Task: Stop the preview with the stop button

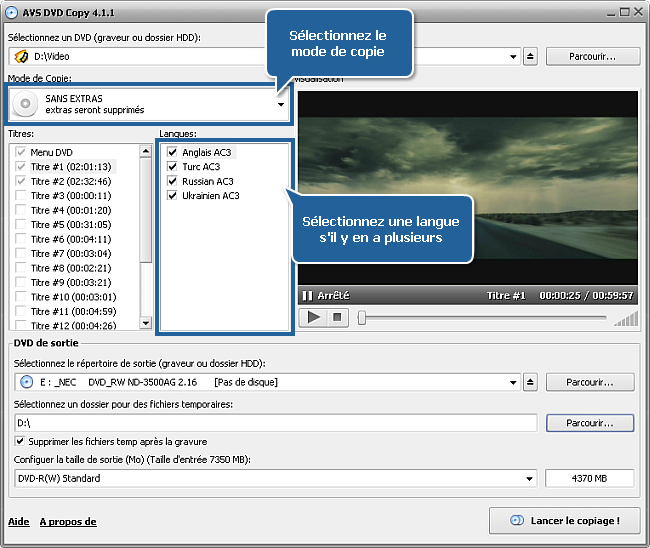Action: click(337, 318)
